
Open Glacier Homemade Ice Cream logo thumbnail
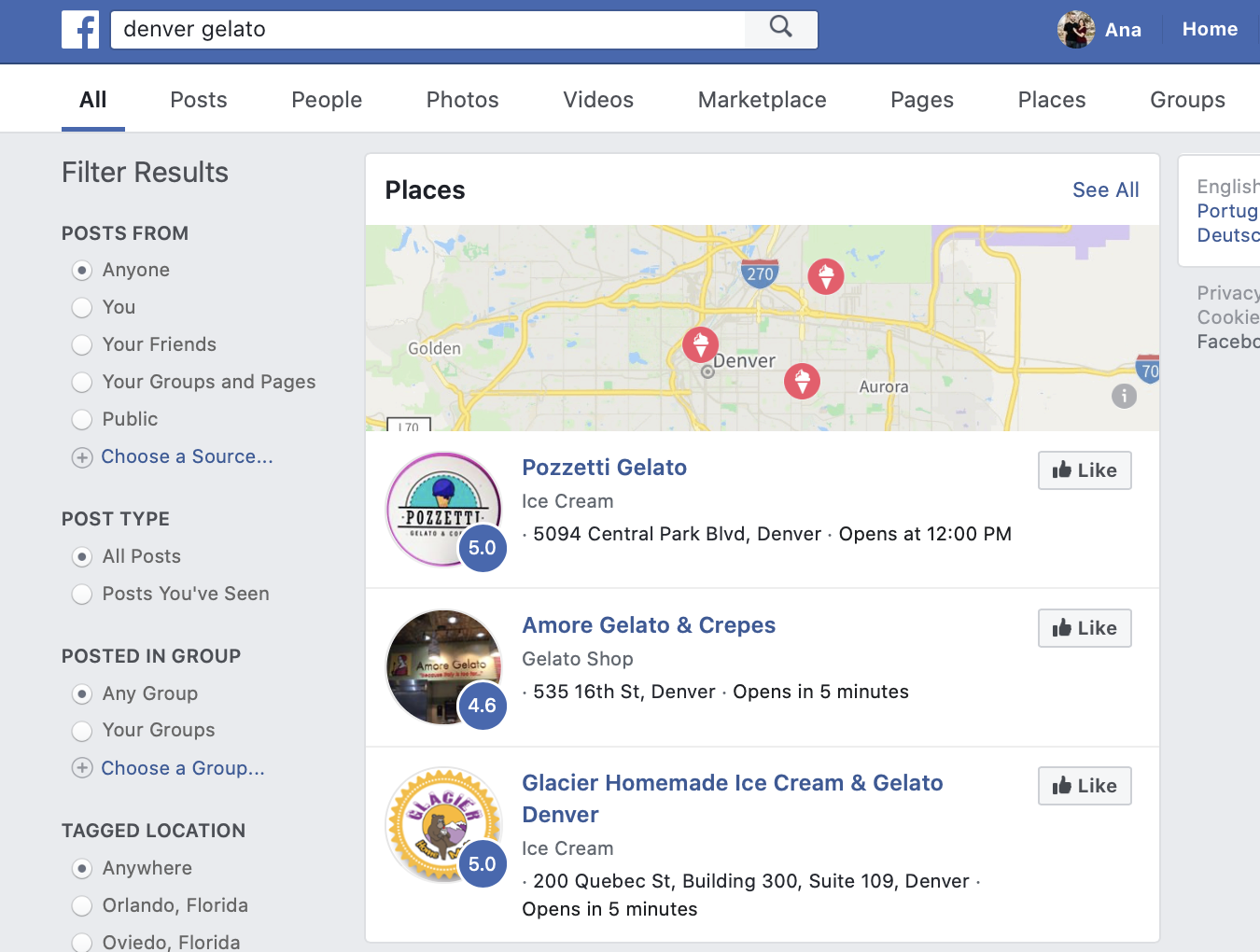444,825
